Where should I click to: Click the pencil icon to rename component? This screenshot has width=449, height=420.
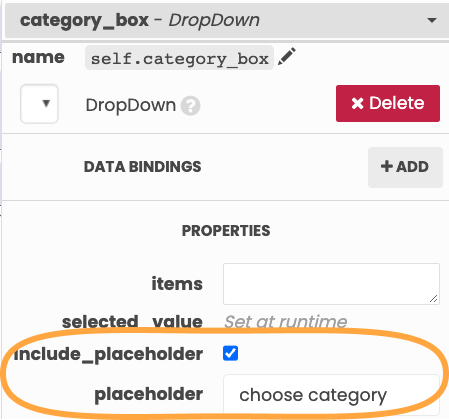[287, 57]
